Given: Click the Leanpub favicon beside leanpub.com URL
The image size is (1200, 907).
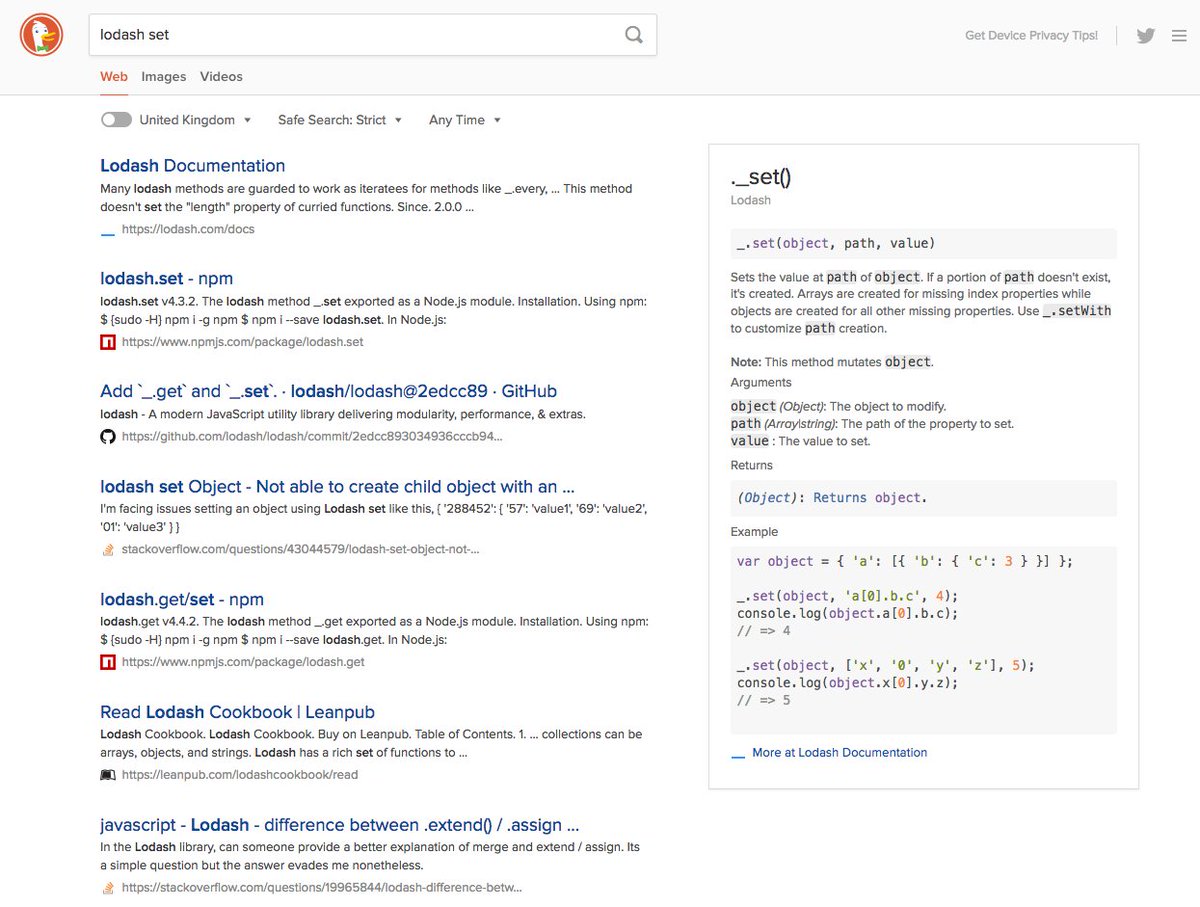Looking at the screenshot, I should click(108, 775).
